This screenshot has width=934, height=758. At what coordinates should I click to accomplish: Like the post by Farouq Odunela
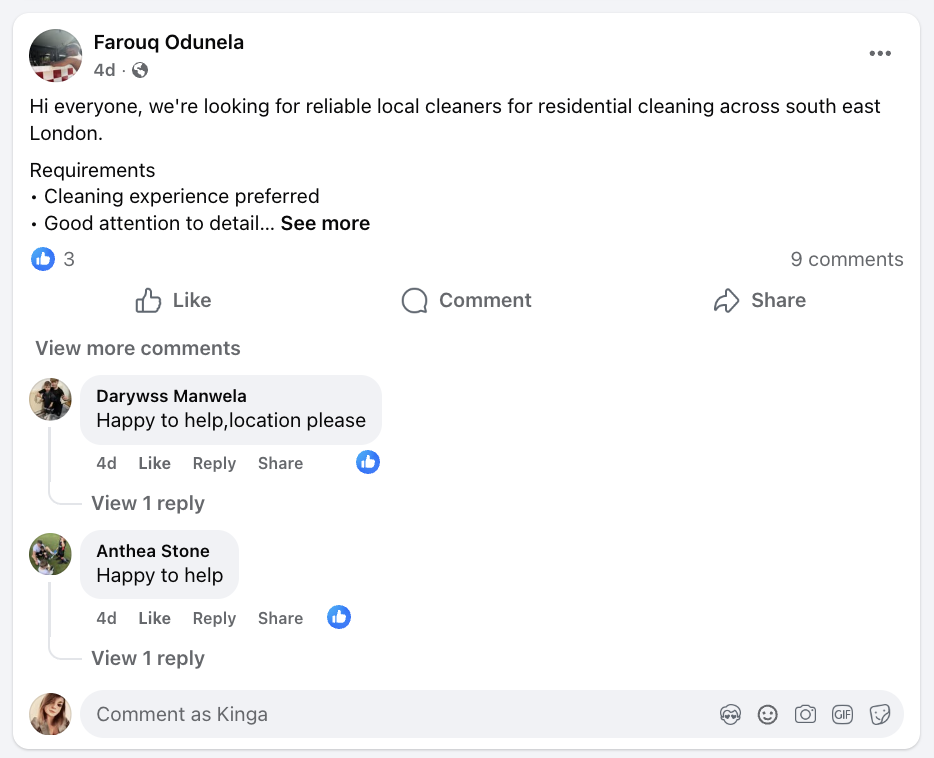click(x=173, y=300)
